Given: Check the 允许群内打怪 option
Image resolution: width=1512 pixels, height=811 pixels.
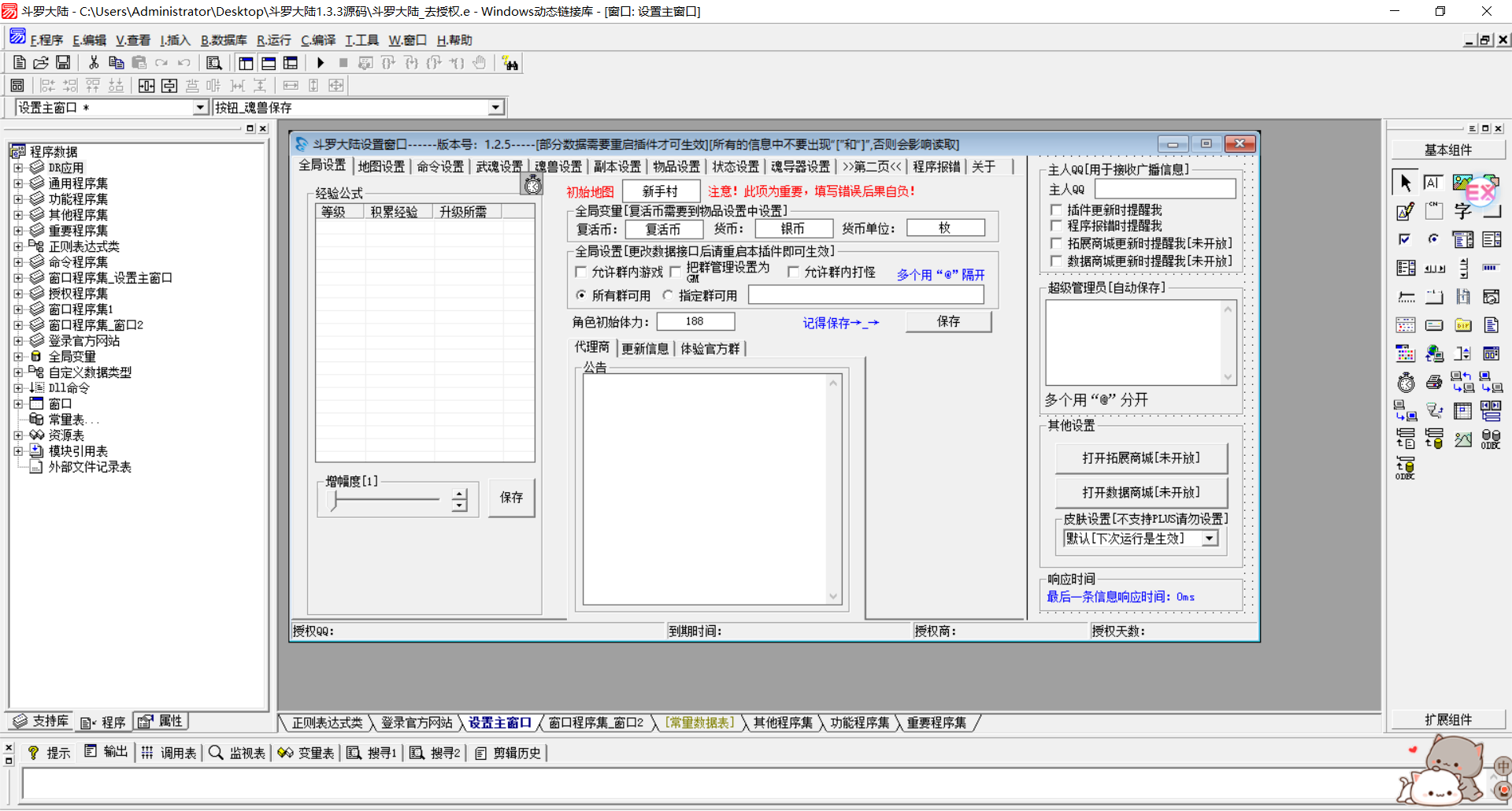Looking at the screenshot, I should click(x=793, y=272).
